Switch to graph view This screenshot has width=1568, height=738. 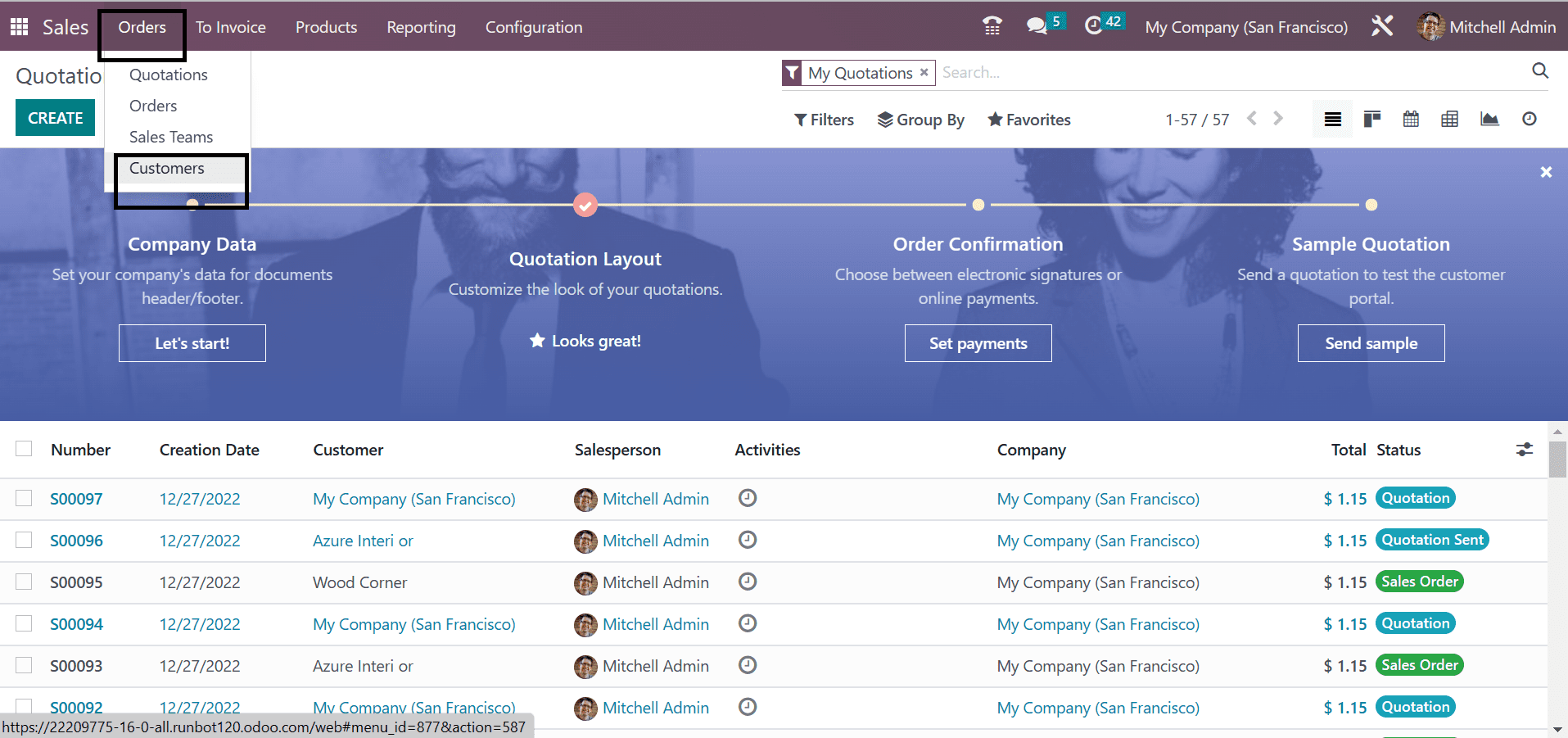(x=1489, y=120)
